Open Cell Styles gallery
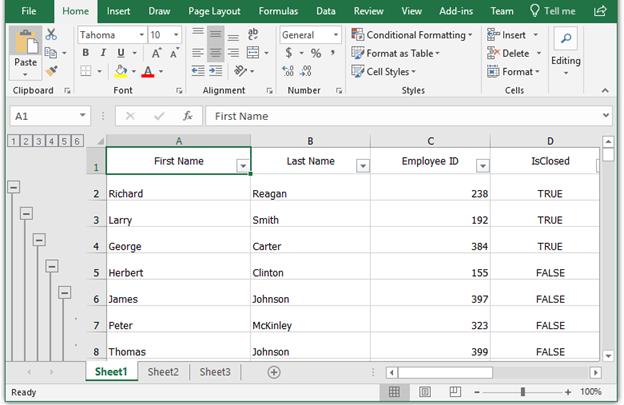The width and height of the screenshot is (624, 405). (384, 72)
